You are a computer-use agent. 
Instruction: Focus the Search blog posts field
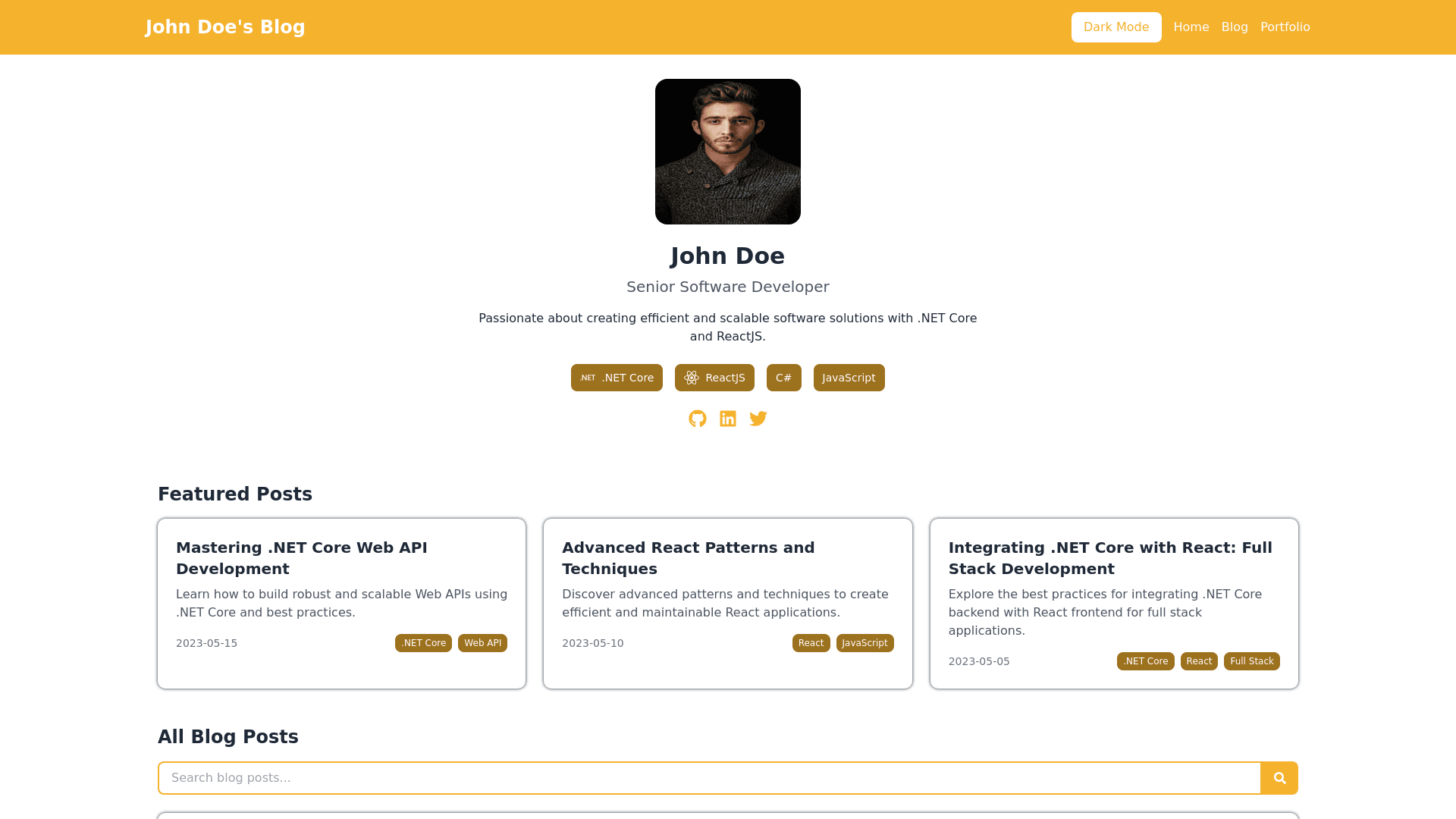(709, 778)
